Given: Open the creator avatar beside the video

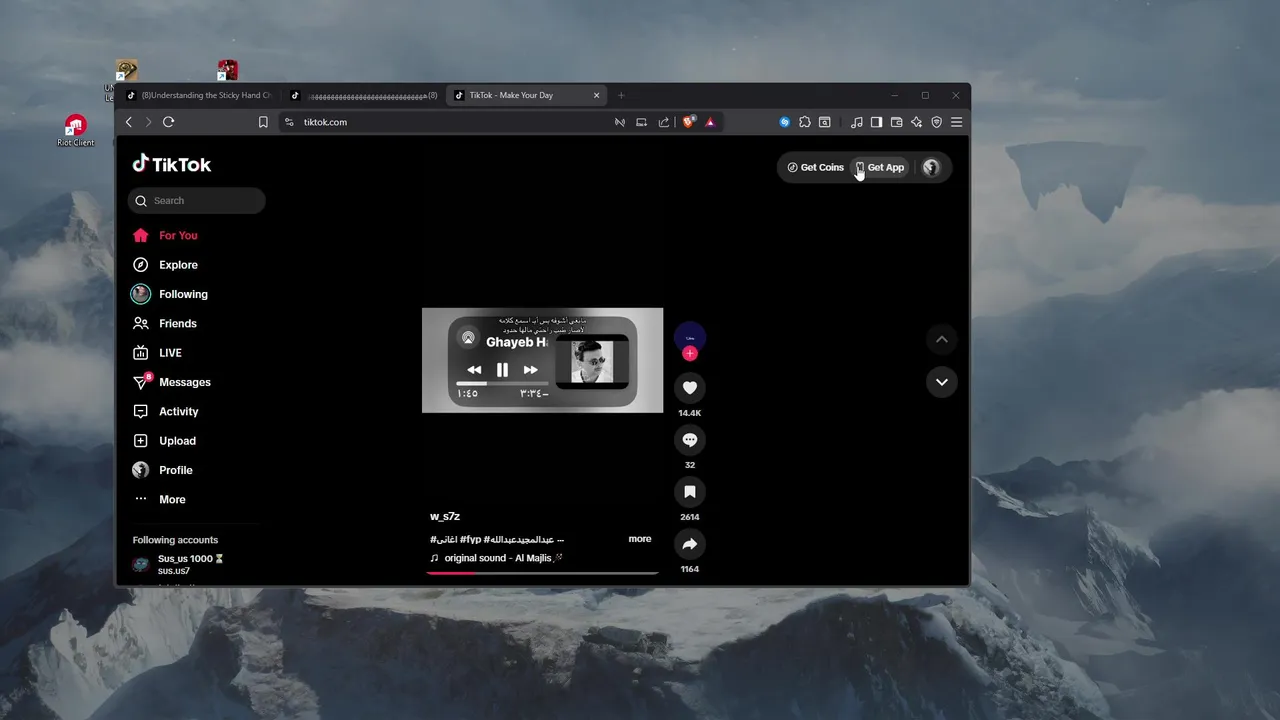Looking at the screenshot, I should click(690, 337).
